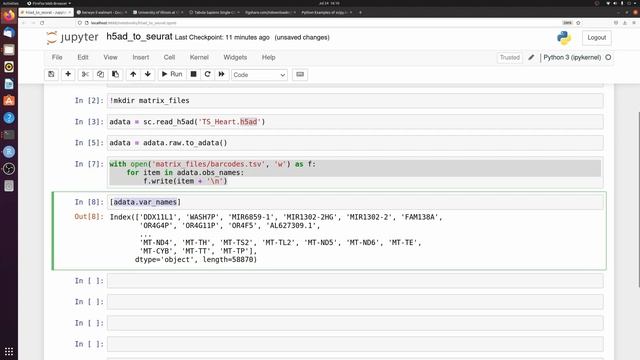The image size is (640, 360).
Task: Open the Widgets menu
Action: pyautogui.click(x=235, y=58)
